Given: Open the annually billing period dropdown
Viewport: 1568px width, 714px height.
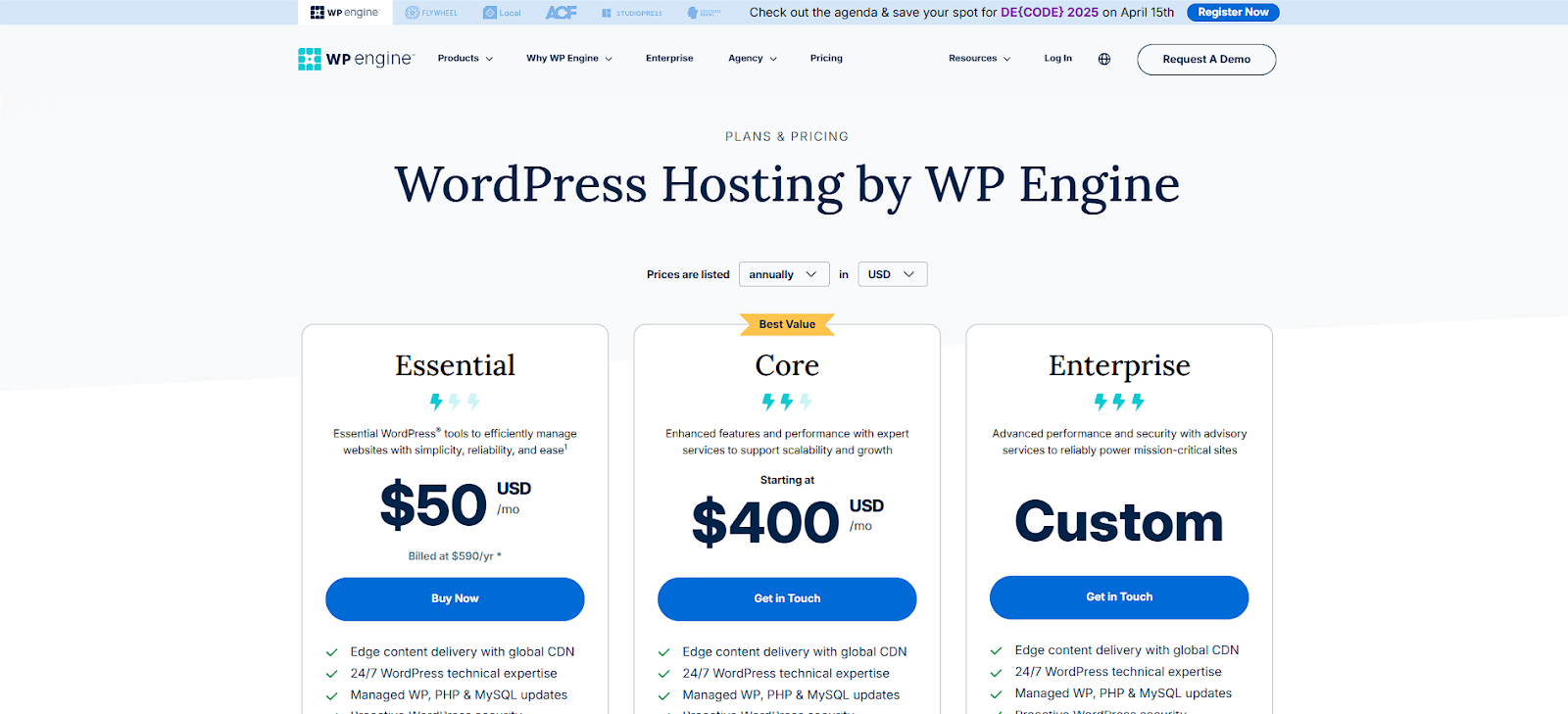Looking at the screenshot, I should [x=784, y=274].
